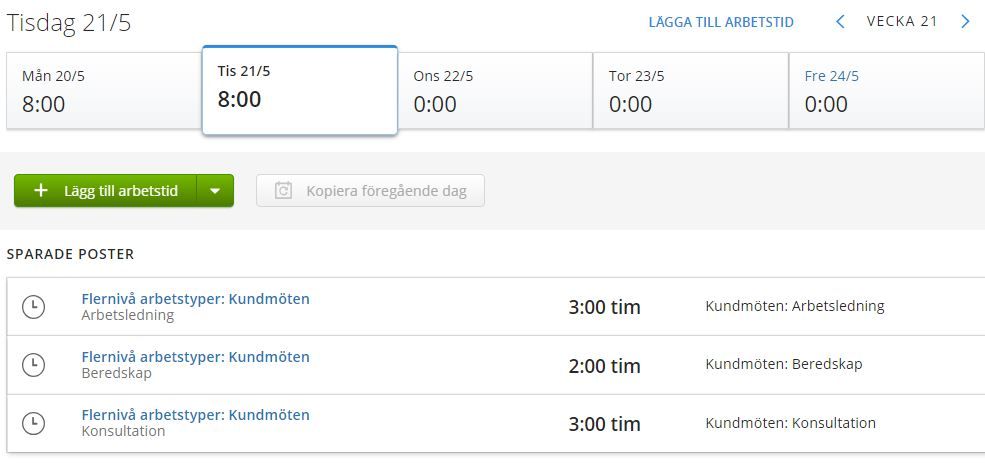Click the plus icon on Lägg till arbetstid

(41, 191)
